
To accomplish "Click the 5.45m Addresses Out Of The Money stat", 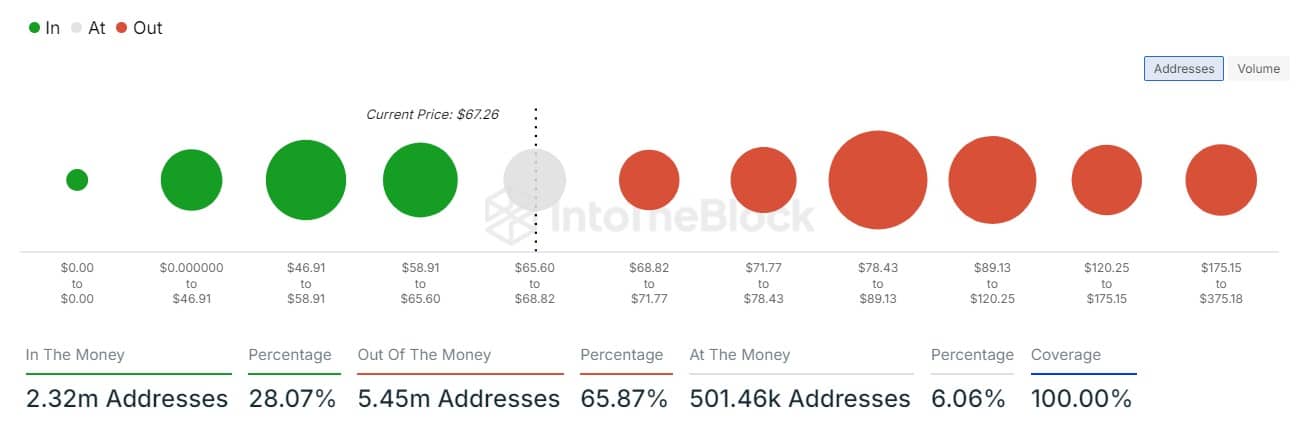I will [x=459, y=399].
